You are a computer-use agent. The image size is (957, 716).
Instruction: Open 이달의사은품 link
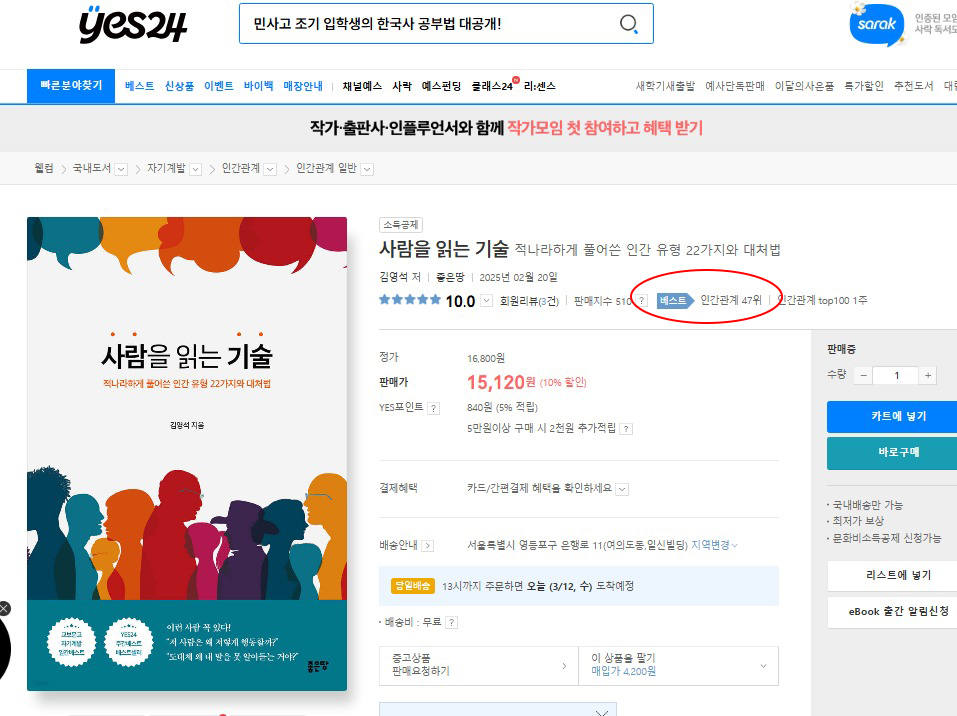[804, 86]
